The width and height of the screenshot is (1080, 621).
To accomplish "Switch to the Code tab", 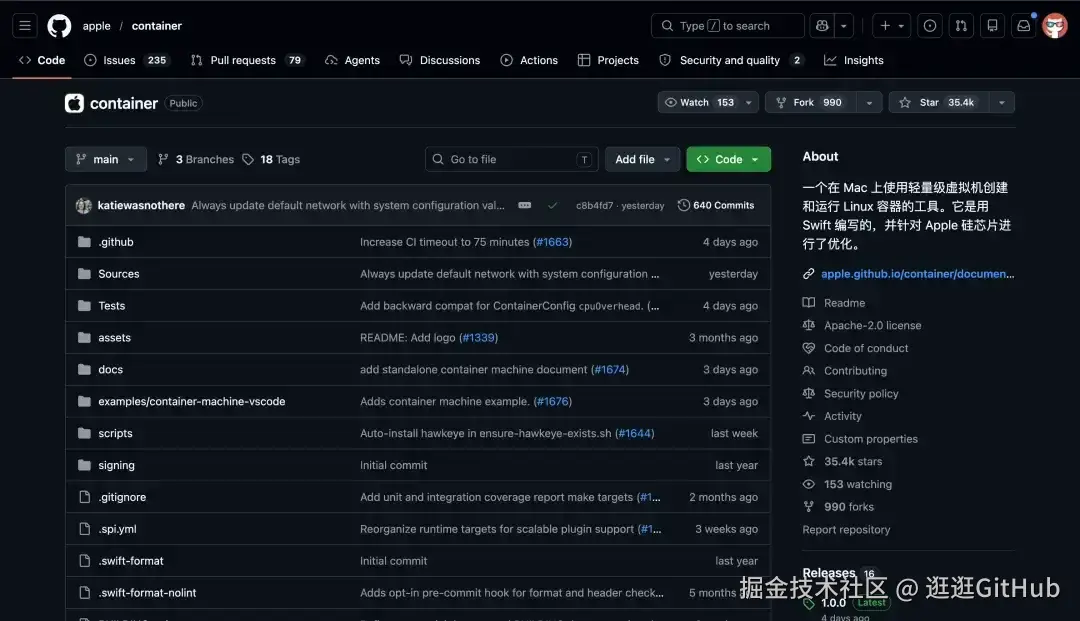I will [x=42, y=61].
